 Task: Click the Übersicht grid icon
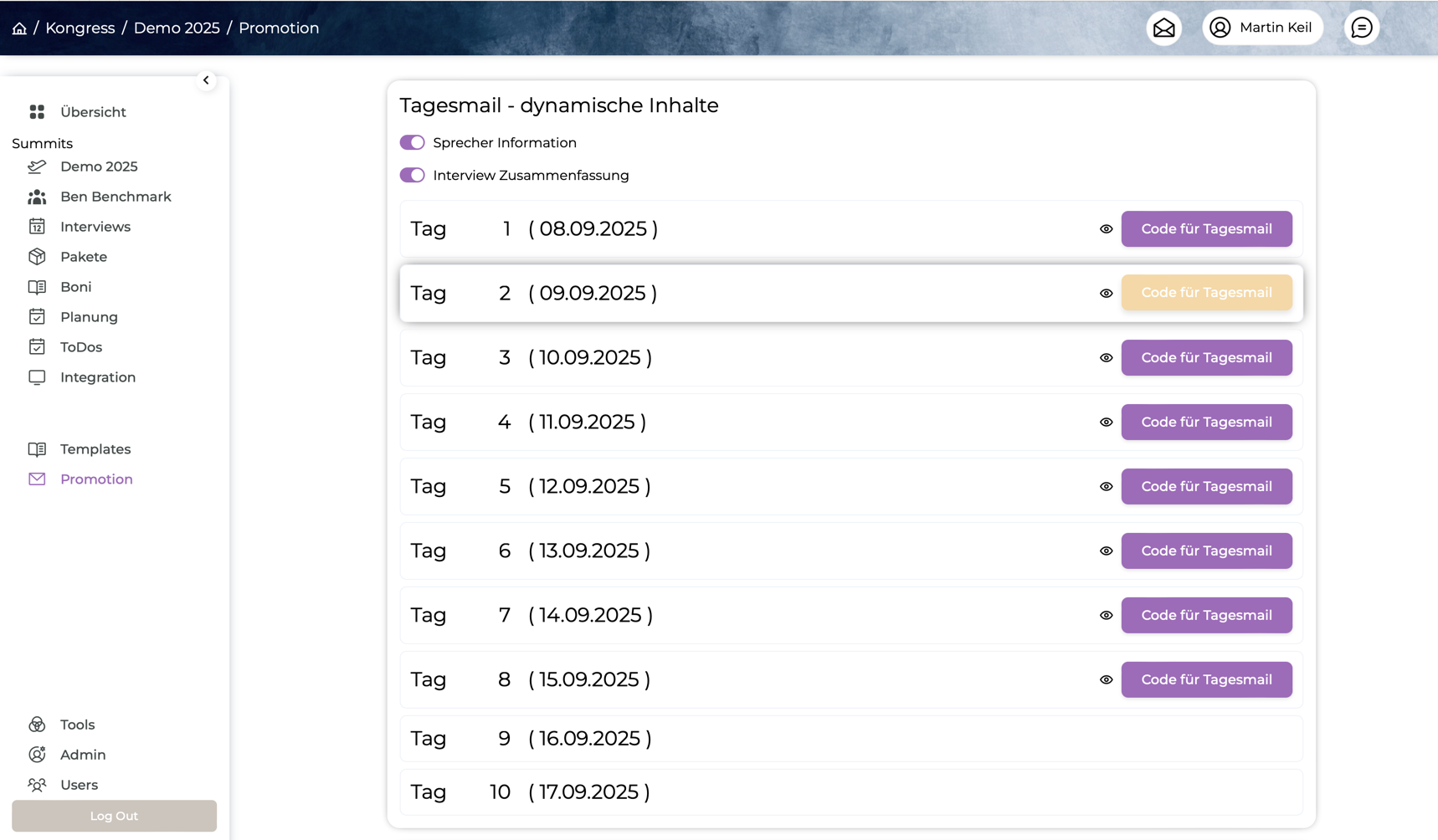(37, 112)
